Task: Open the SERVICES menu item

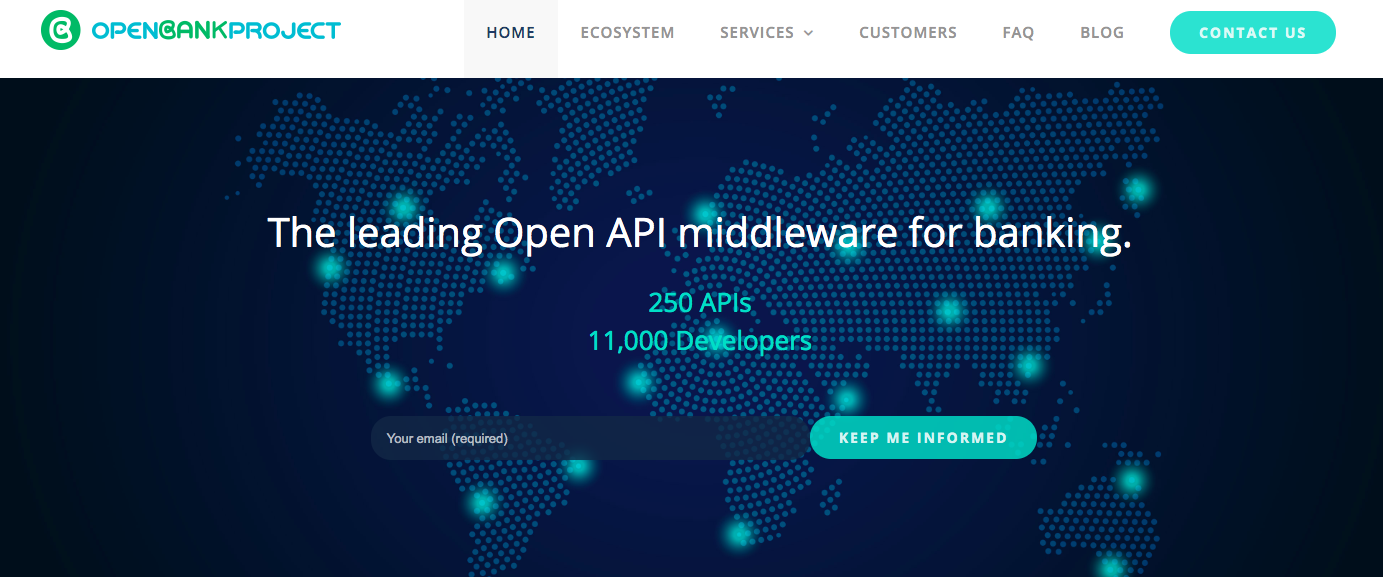Action: (756, 33)
